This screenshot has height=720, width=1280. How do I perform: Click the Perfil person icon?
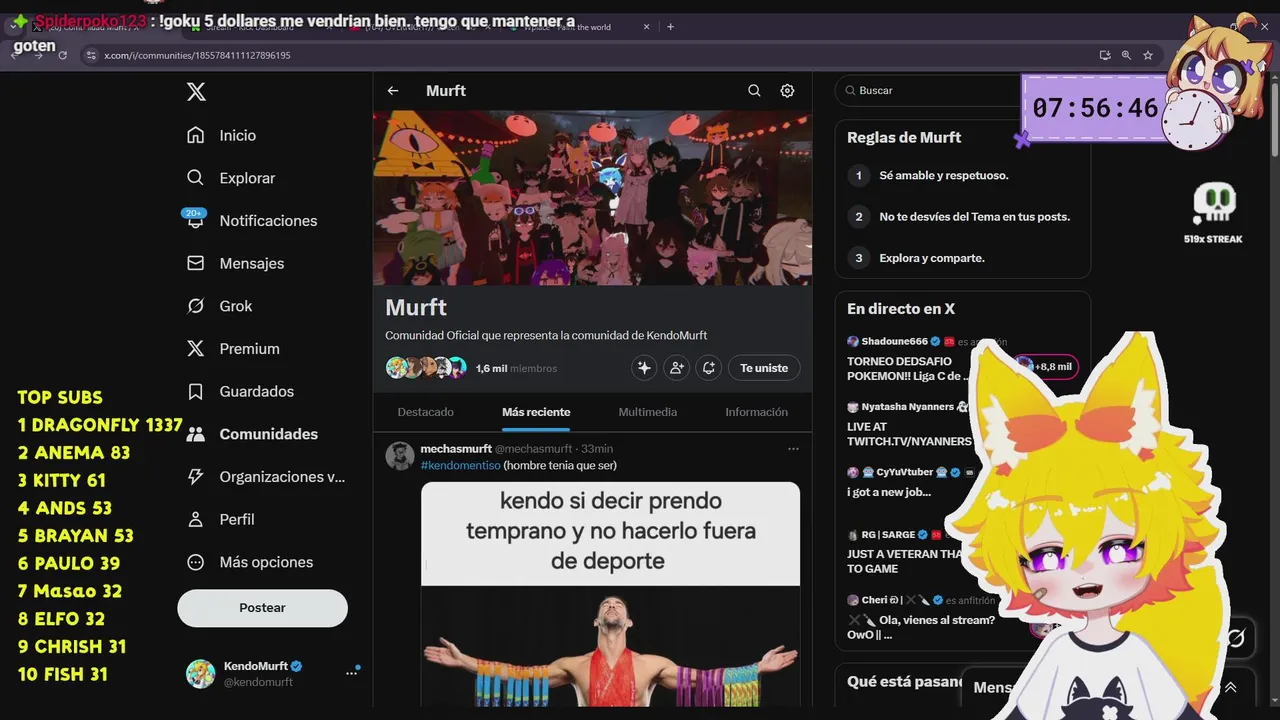click(196, 519)
